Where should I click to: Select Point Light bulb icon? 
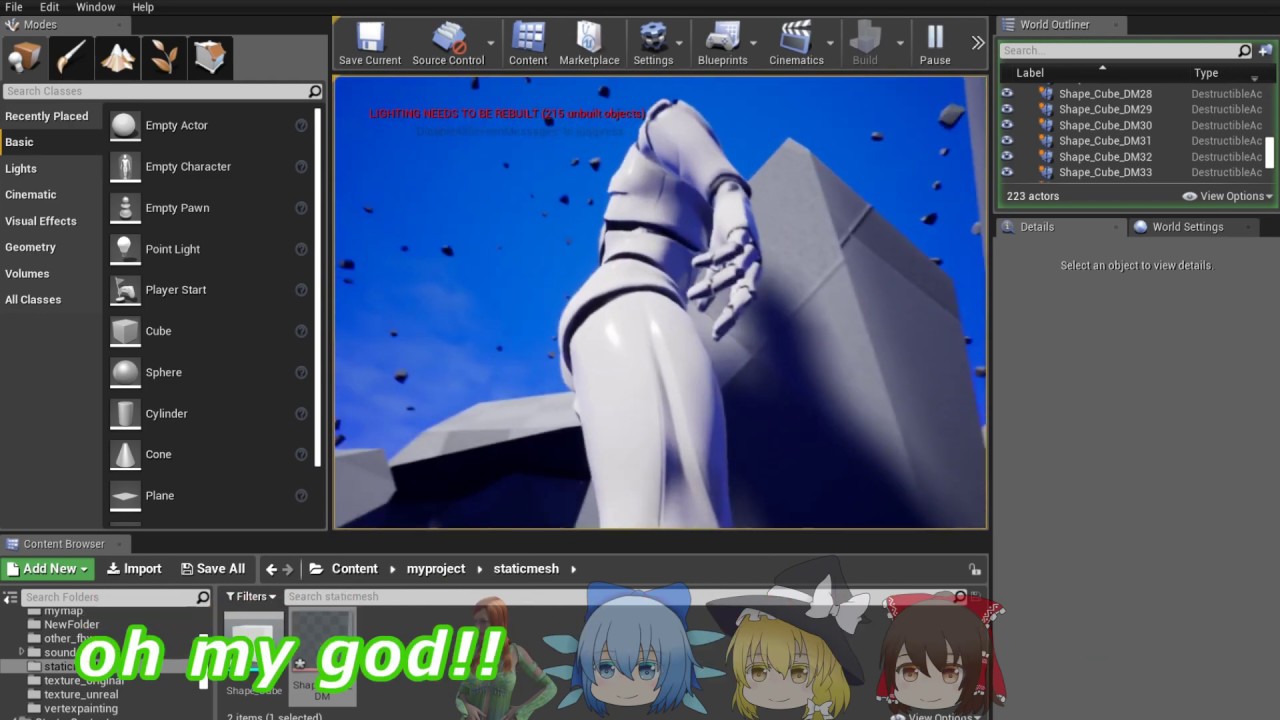pyautogui.click(x=125, y=248)
